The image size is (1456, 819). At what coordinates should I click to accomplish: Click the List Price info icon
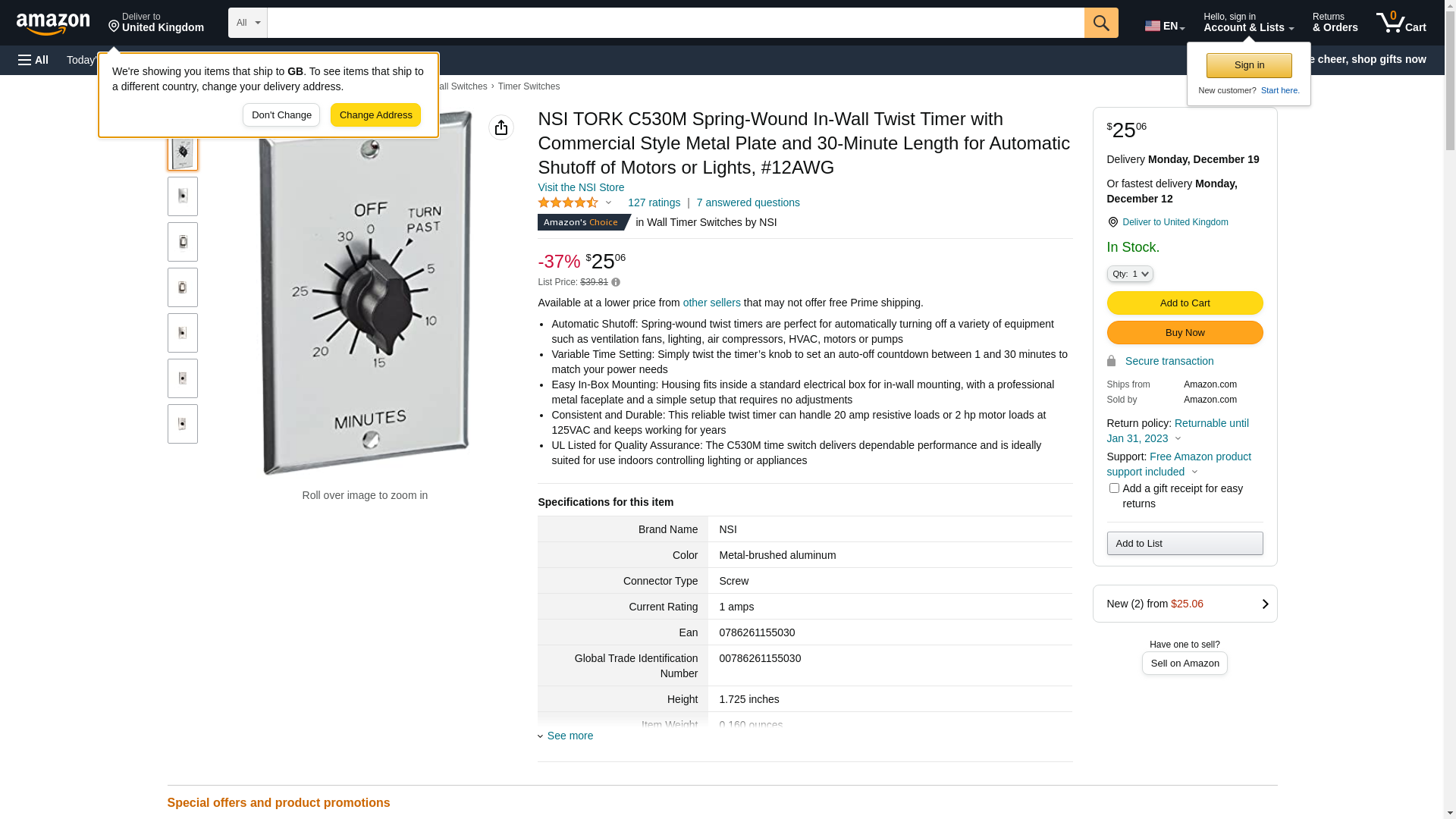[616, 283]
